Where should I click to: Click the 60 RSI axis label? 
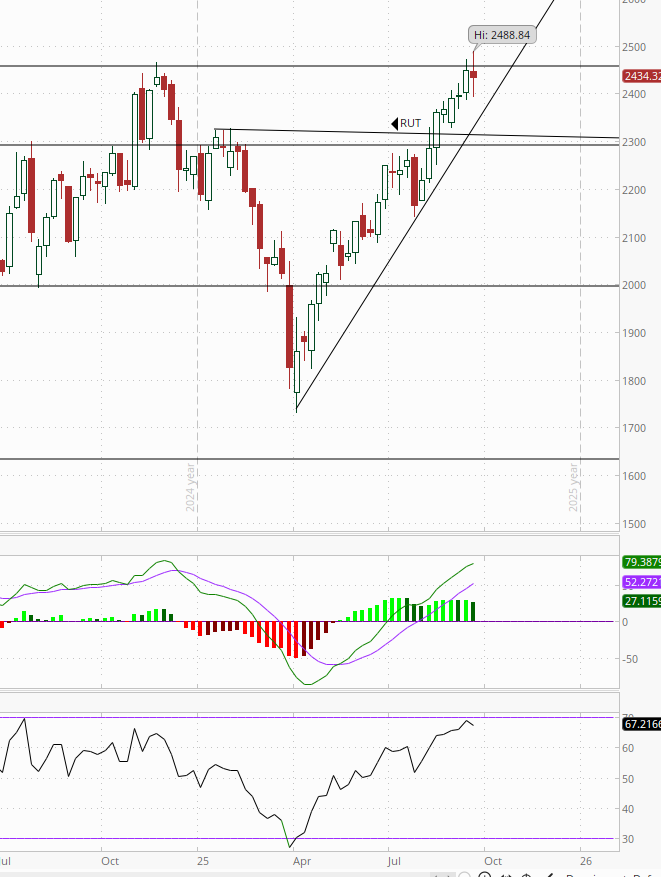coord(628,748)
